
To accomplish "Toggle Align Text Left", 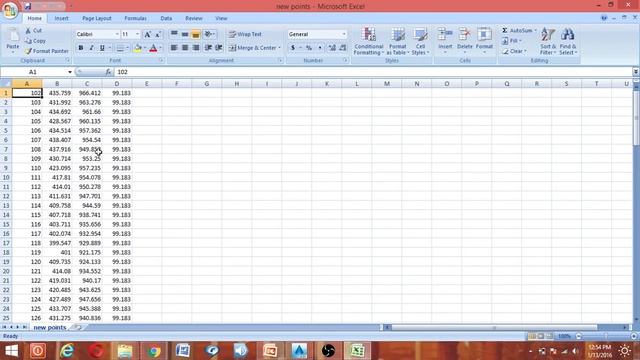I will (x=174, y=48).
